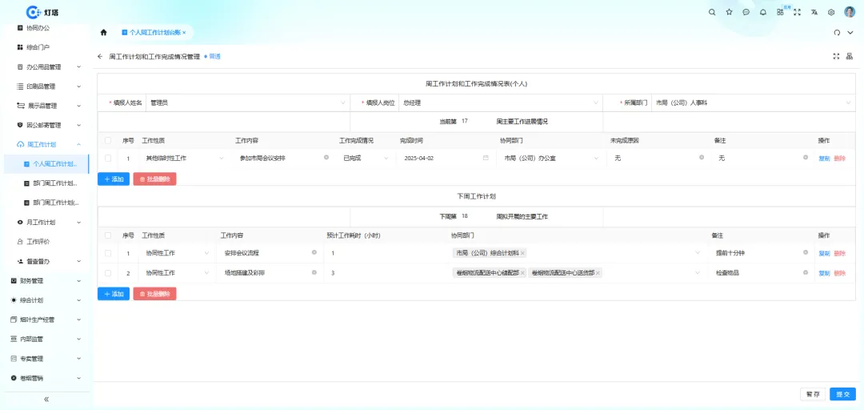Click 添加 under the current-week table
Screen dimensions: 864x410
(x=114, y=179)
